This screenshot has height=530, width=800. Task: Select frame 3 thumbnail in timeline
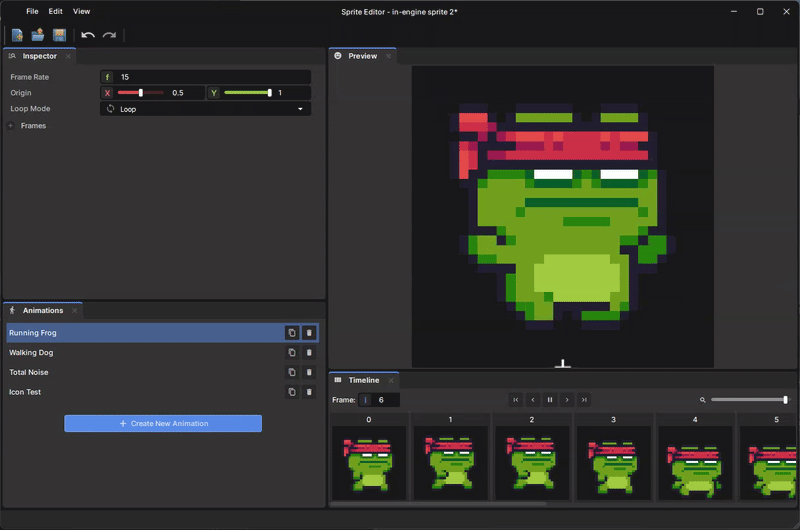coord(614,463)
